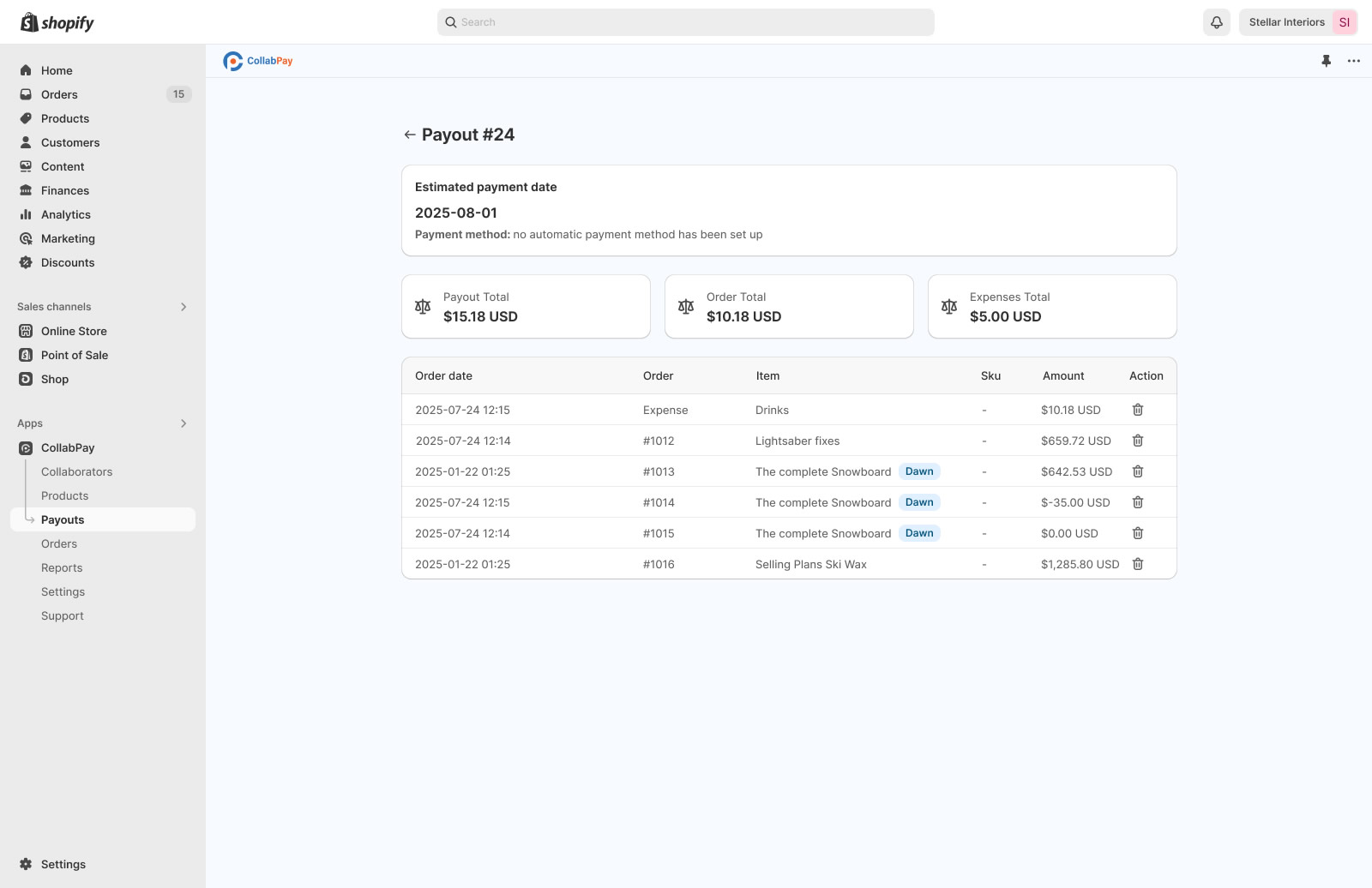Click the Shopify logo

pyautogui.click(x=57, y=23)
